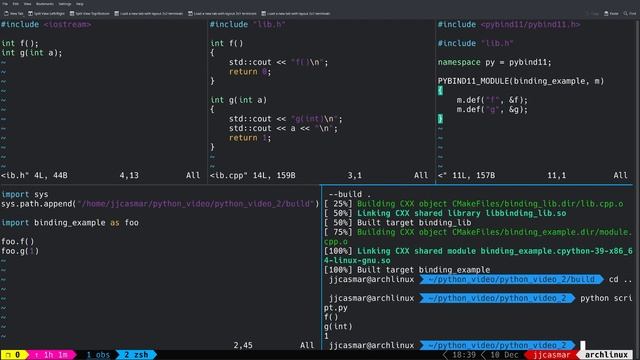640x360 pixels.
Task: Load new tab with 1x2 terminals layout
Action: 296,13
